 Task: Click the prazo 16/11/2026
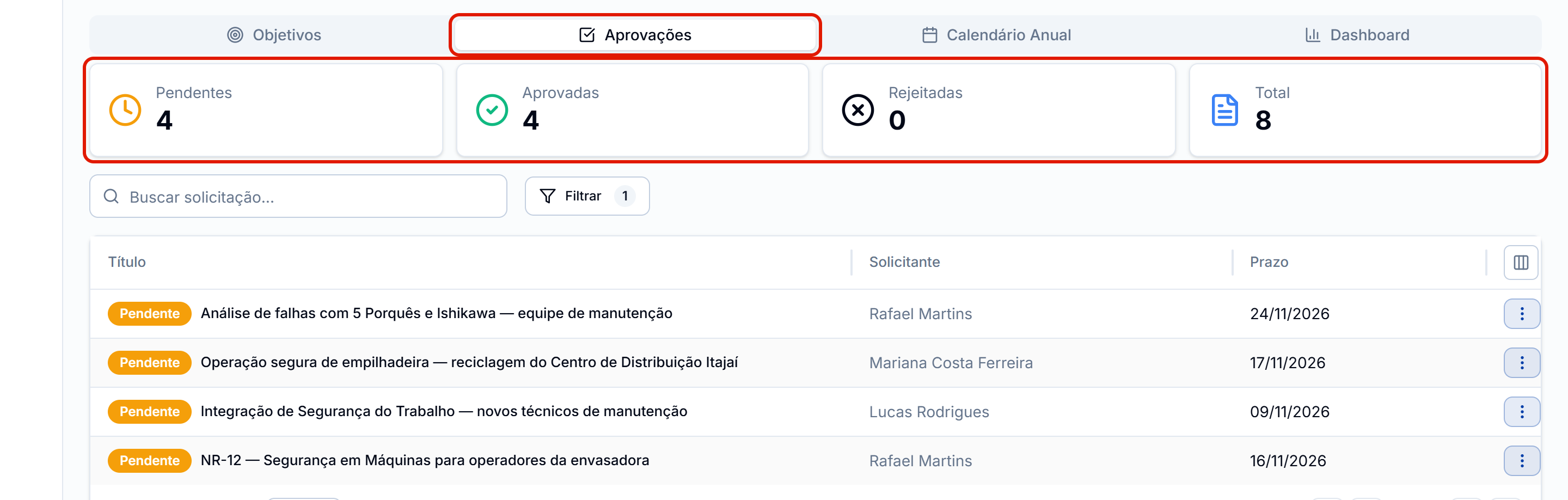click(x=1288, y=461)
